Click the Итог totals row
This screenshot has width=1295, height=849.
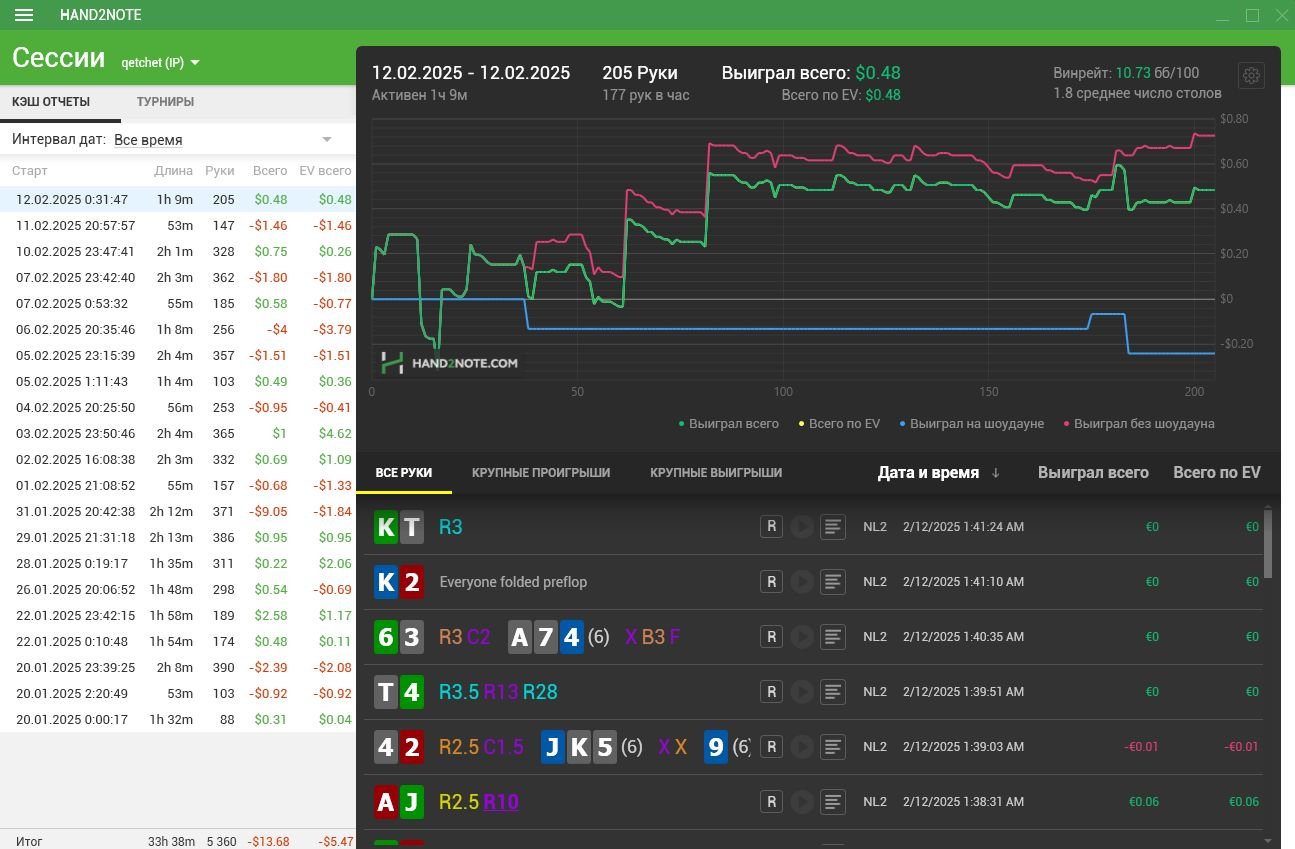click(178, 841)
